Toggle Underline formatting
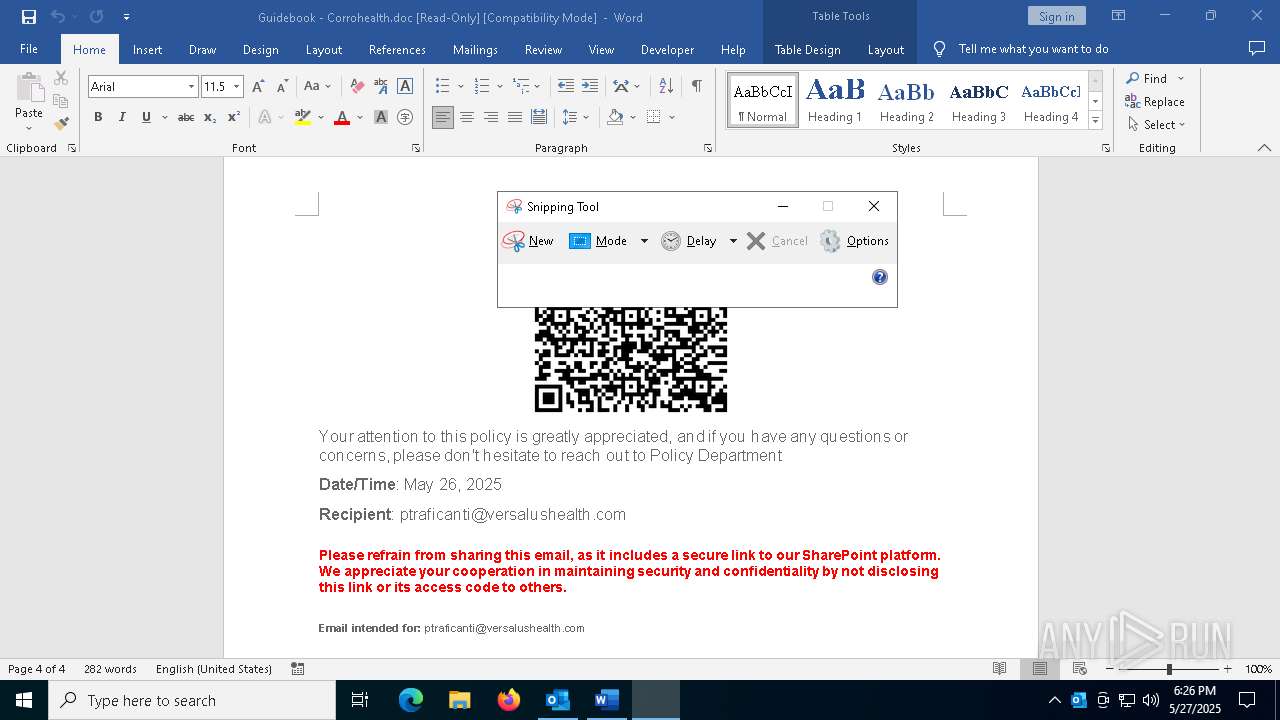 [146, 117]
